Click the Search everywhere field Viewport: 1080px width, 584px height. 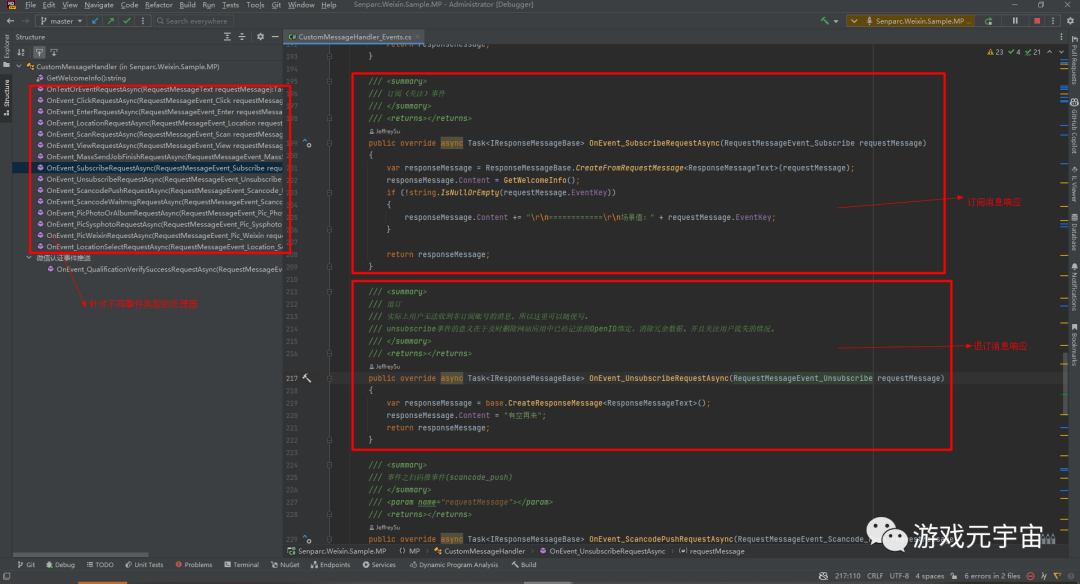click(196, 21)
